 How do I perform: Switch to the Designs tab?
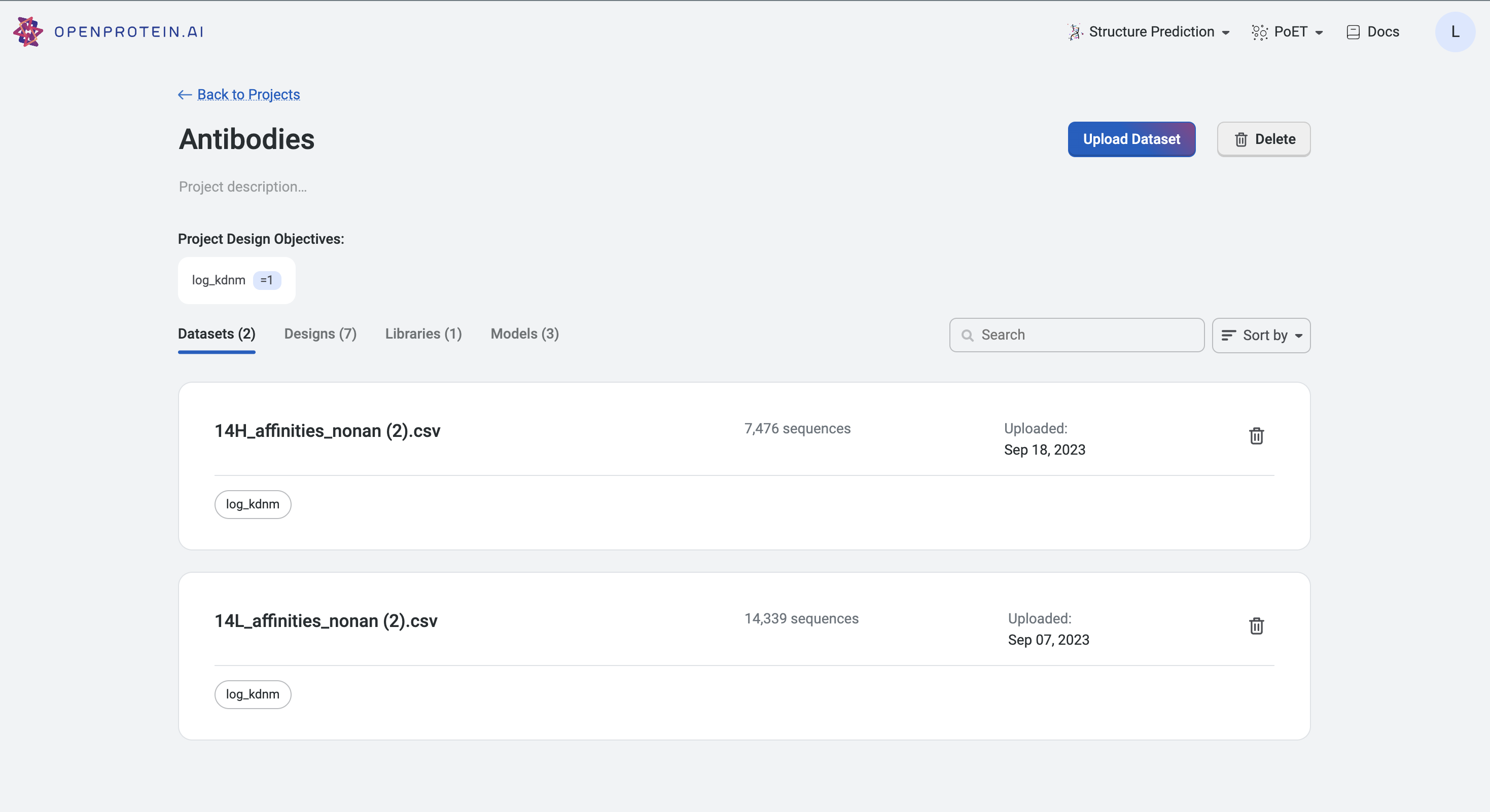tap(320, 334)
